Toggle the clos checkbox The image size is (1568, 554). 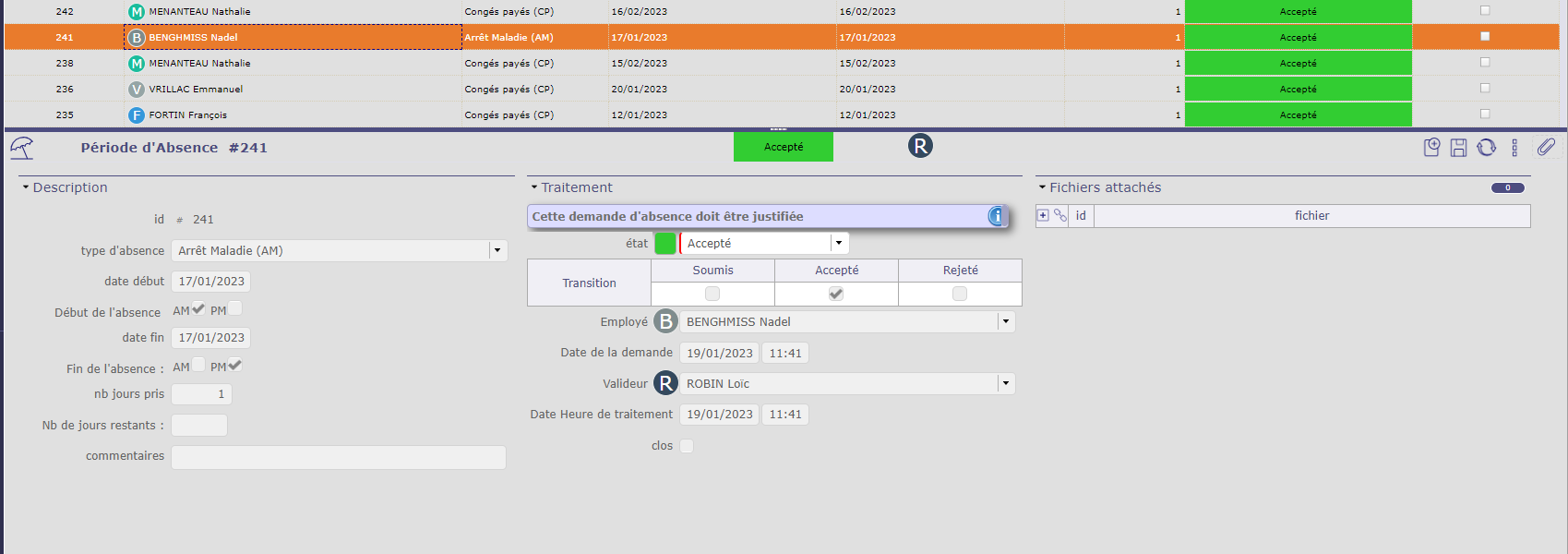coord(687,446)
